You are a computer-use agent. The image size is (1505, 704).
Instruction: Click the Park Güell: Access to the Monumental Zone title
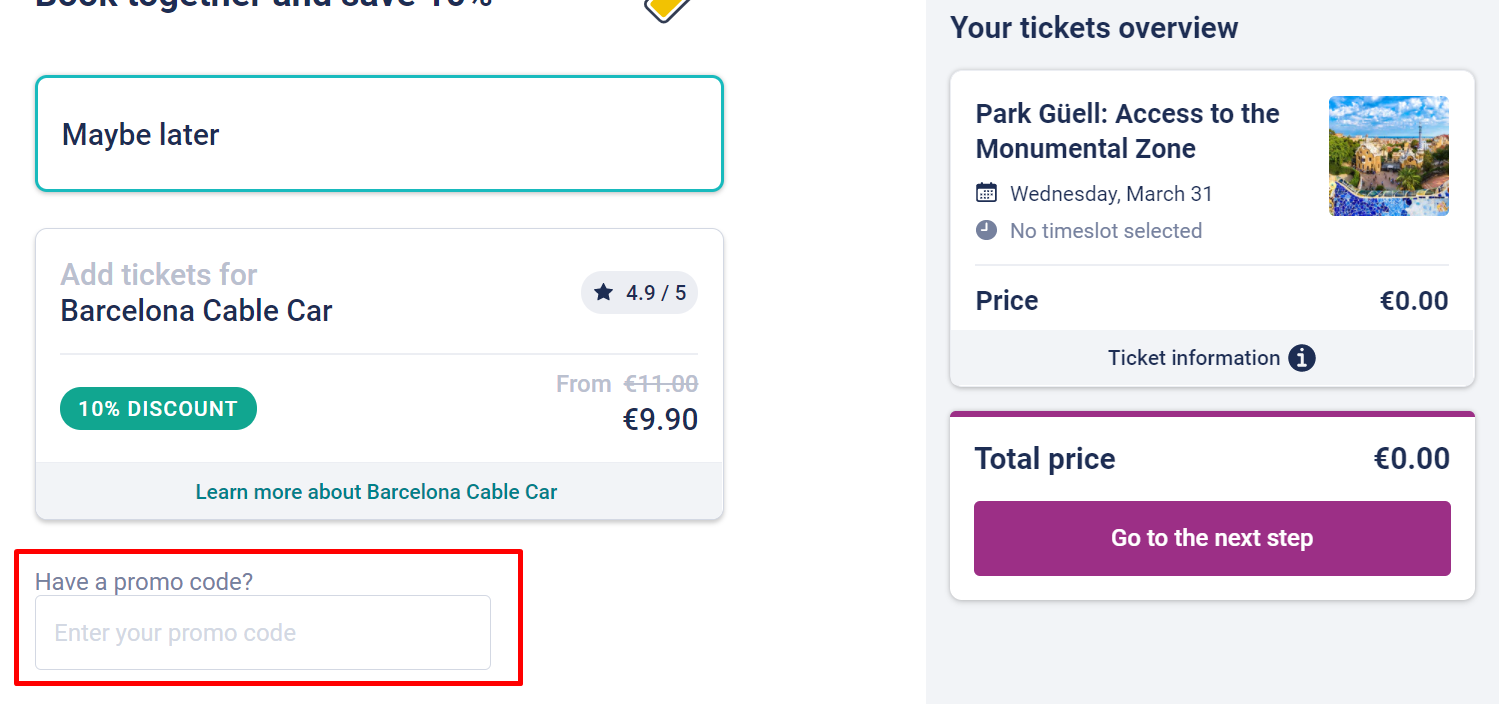1127,131
